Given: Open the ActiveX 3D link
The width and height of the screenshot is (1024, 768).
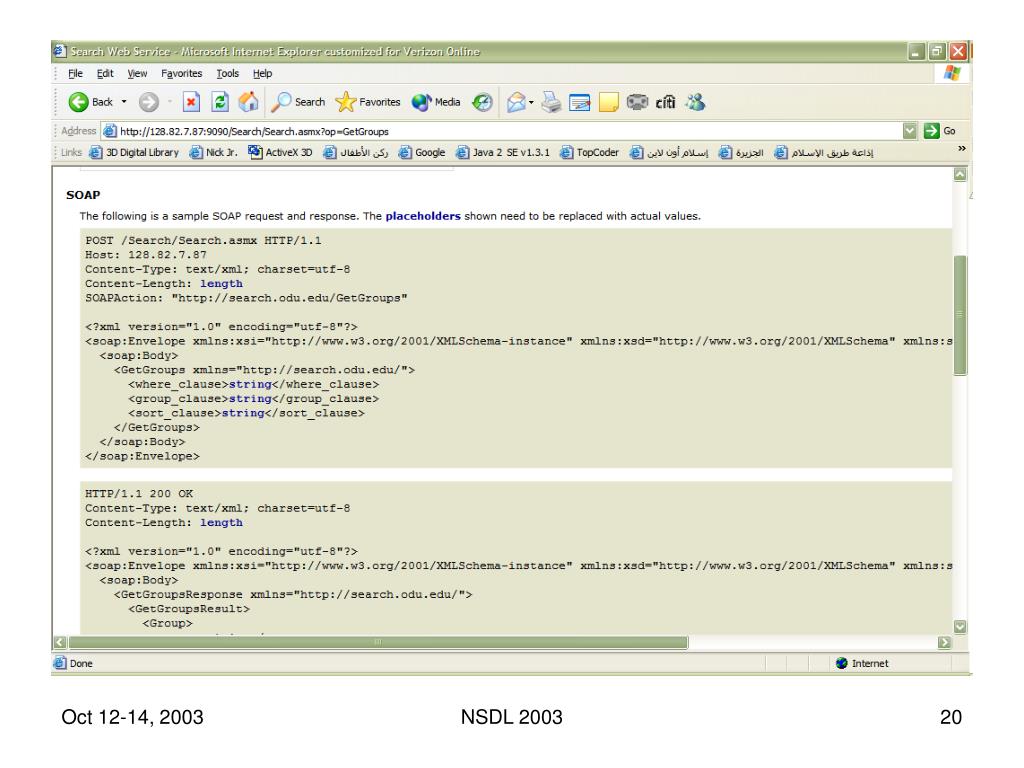Looking at the screenshot, I should point(280,153).
